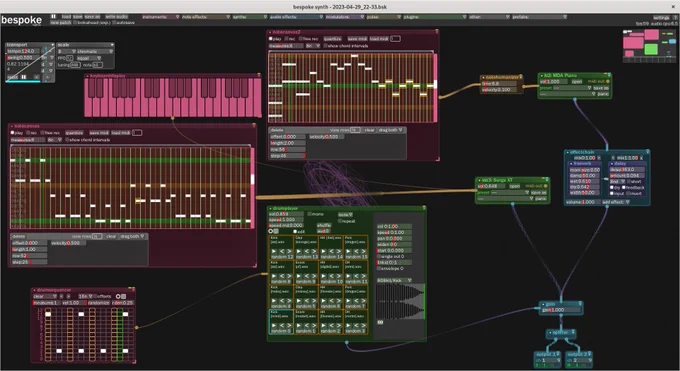Click the play icon on the random 12 pad
The width and height of the screenshot is (680, 371).
click(274, 251)
